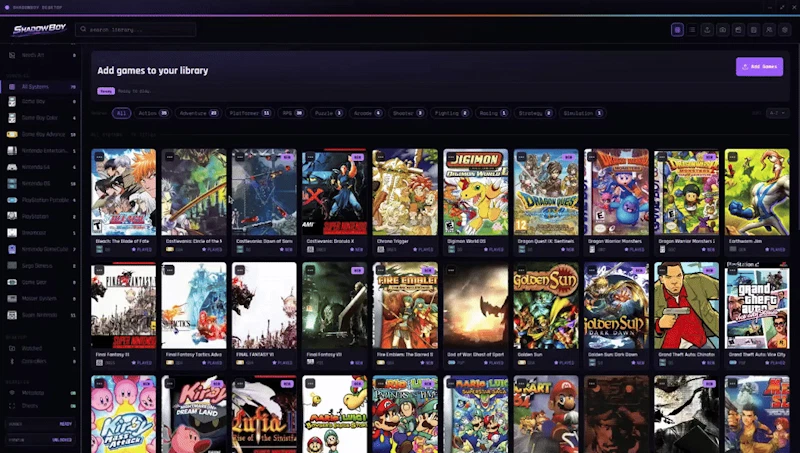
Task: Open more-options icon on Earthworm Jim card
Action: tap(733, 157)
